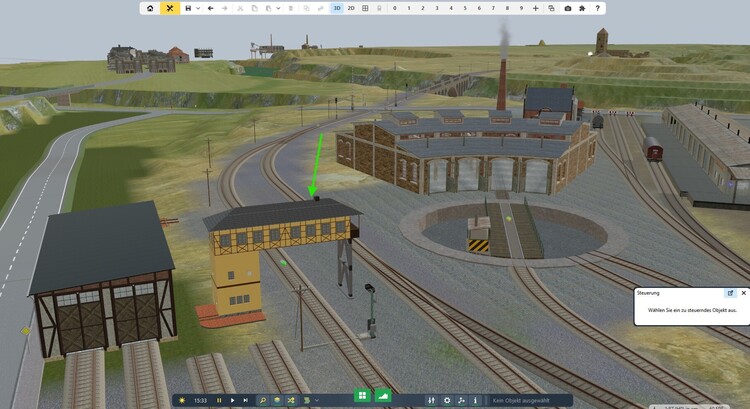The width and height of the screenshot is (750, 409).
Task: Switch to 2D view mode
Action: 351,8
